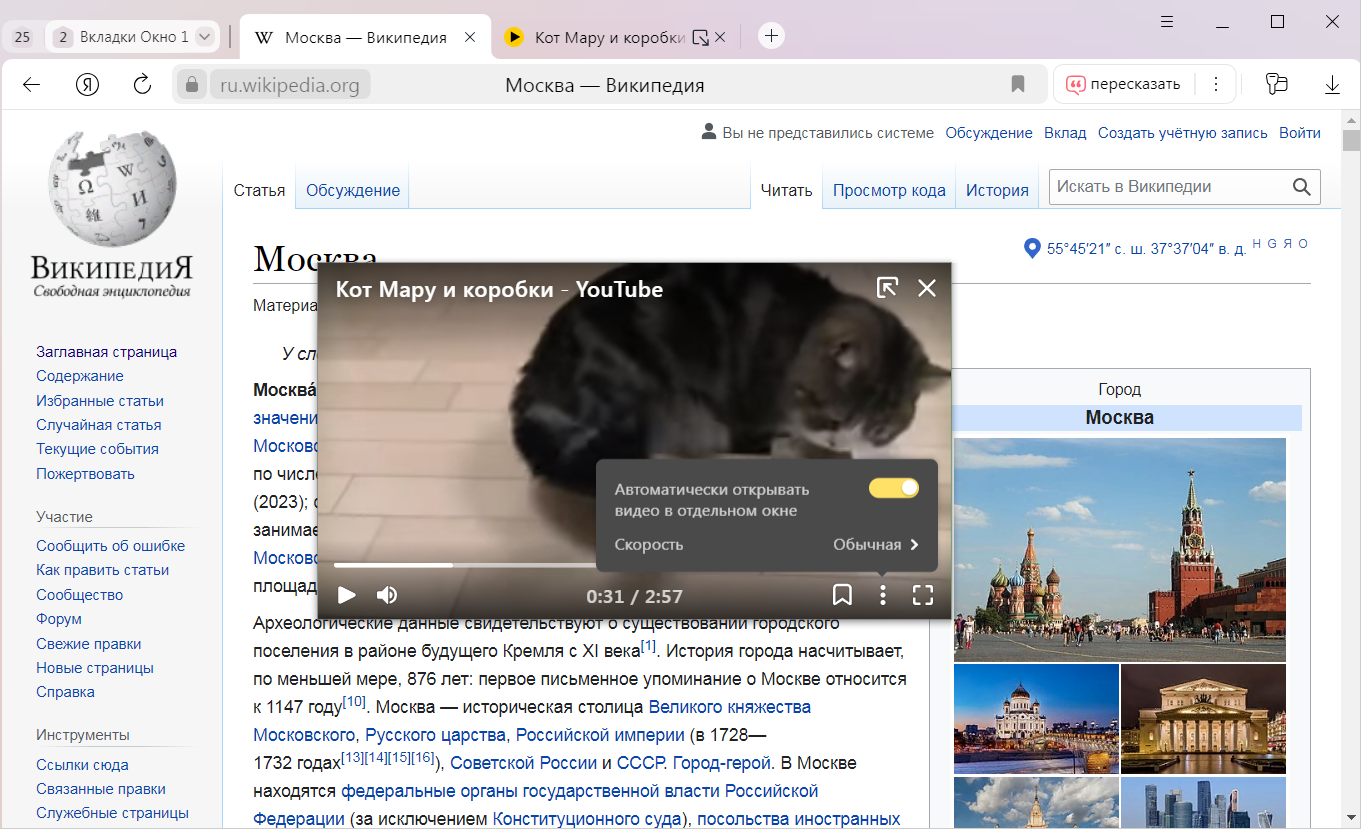The height and width of the screenshot is (829, 1361).
Task: Close the floating video player
Action: pos(927,288)
